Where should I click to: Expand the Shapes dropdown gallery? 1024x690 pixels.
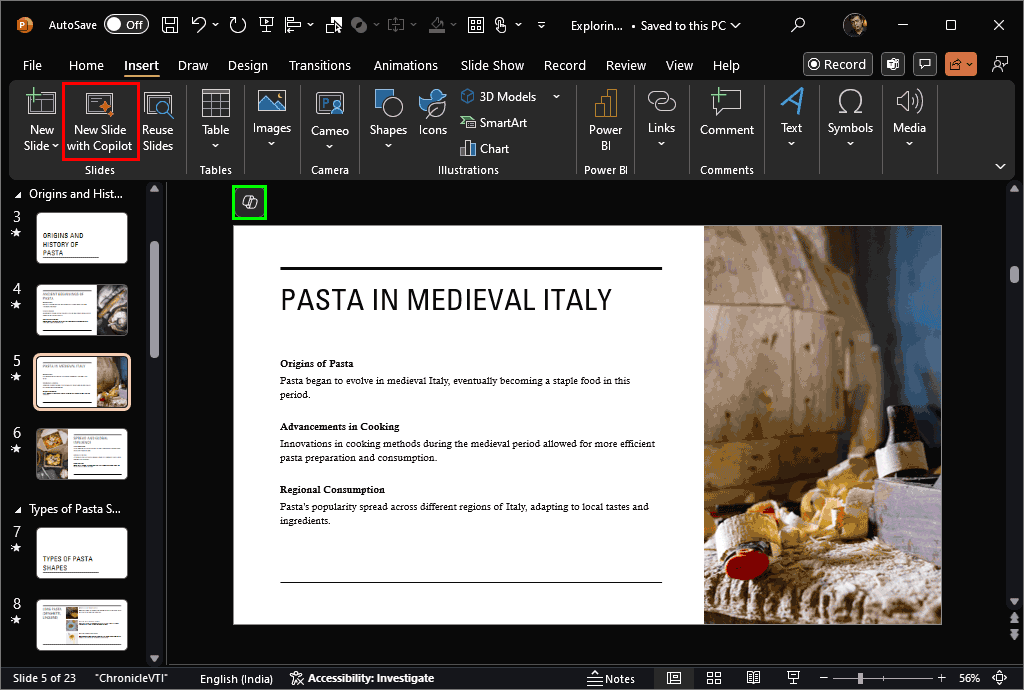tap(388, 146)
